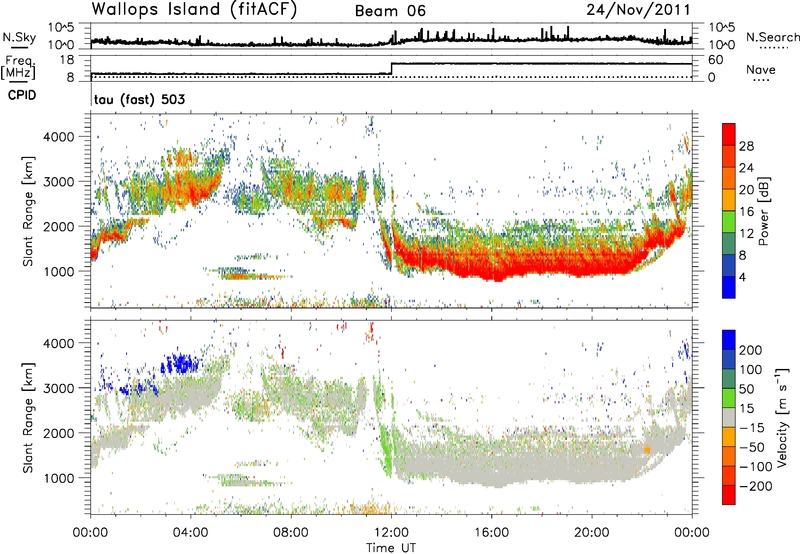Screen dimensions: 800x554
Task: Click the "4000" tick in the power panel
Action: [x=59, y=137]
